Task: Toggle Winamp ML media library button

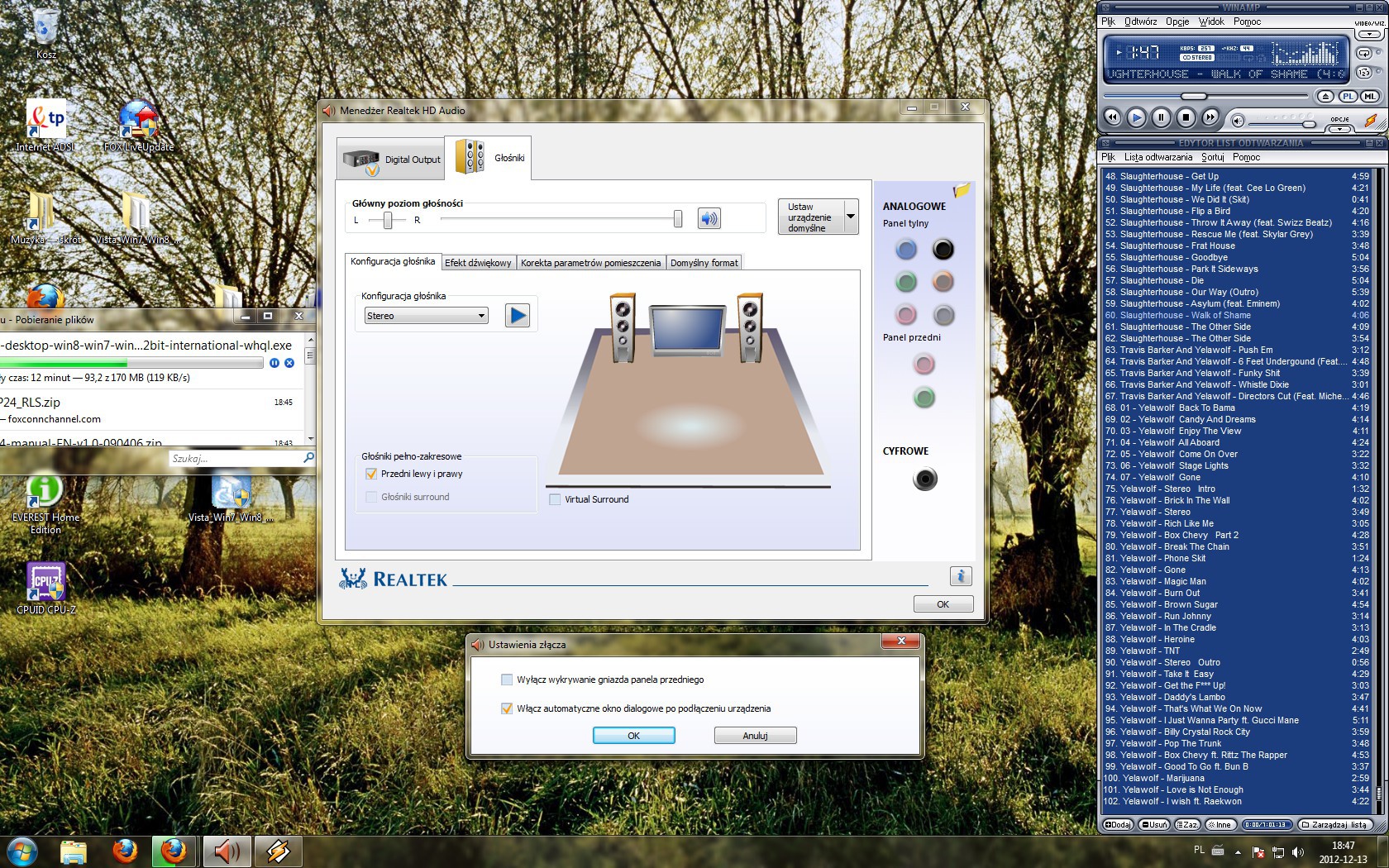Action: (x=1370, y=97)
